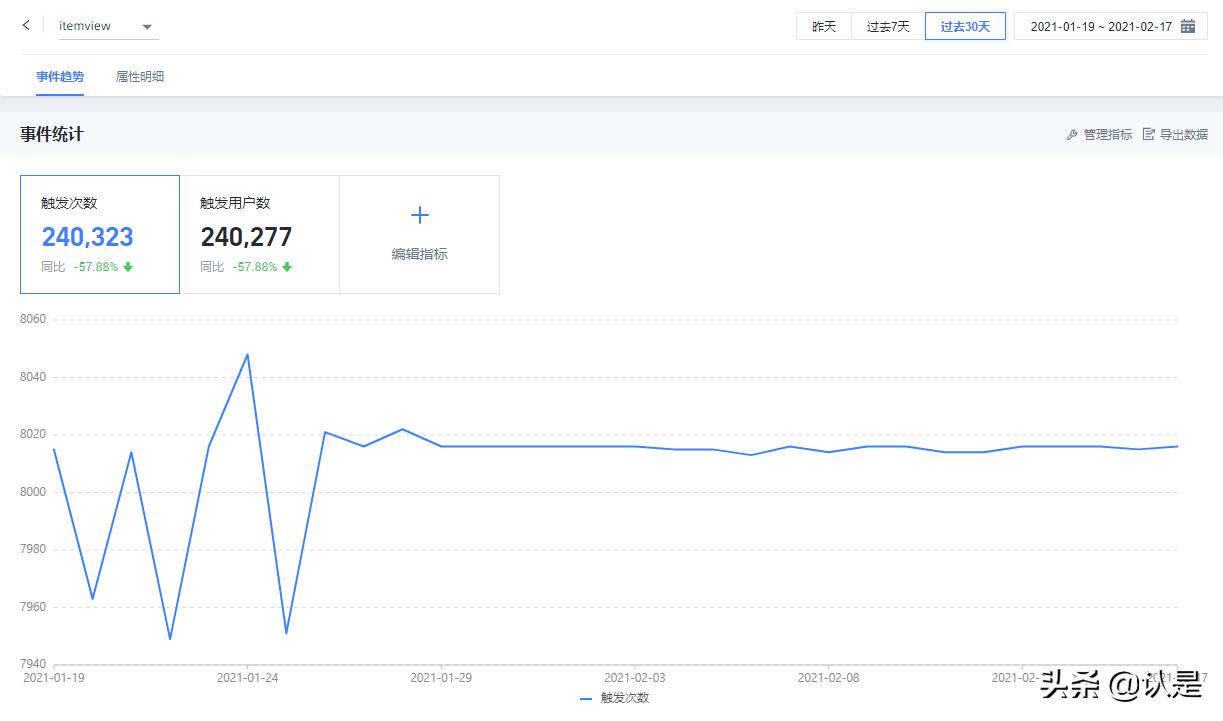This screenshot has width=1223, height=721.
Task: Click the plus icon in the 编辑指标 card
Action: (419, 214)
